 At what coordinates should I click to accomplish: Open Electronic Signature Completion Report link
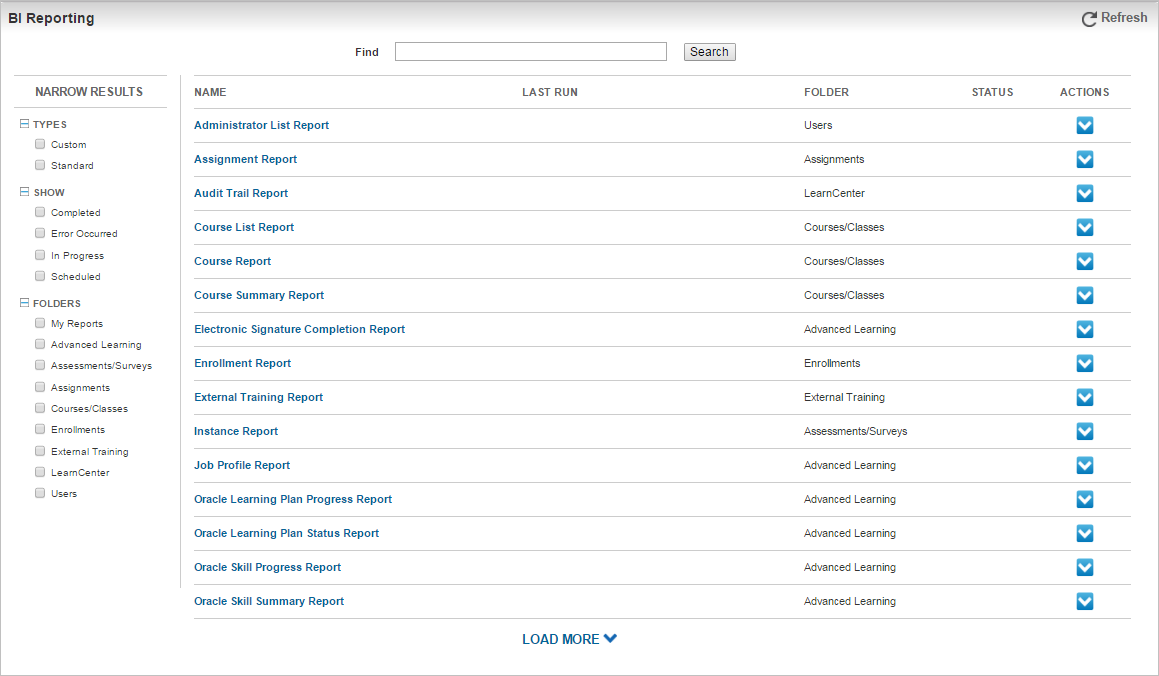point(299,330)
